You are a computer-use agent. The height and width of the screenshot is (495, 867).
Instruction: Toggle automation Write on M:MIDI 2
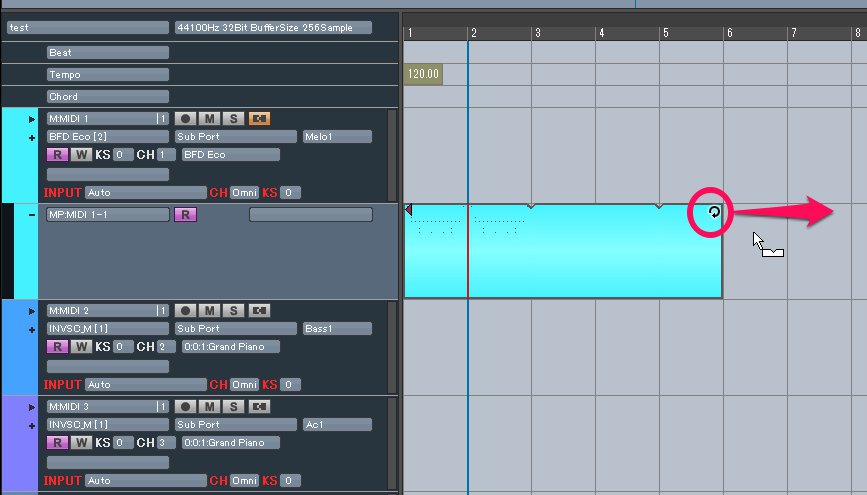pyautogui.click(x=81, y=347)
